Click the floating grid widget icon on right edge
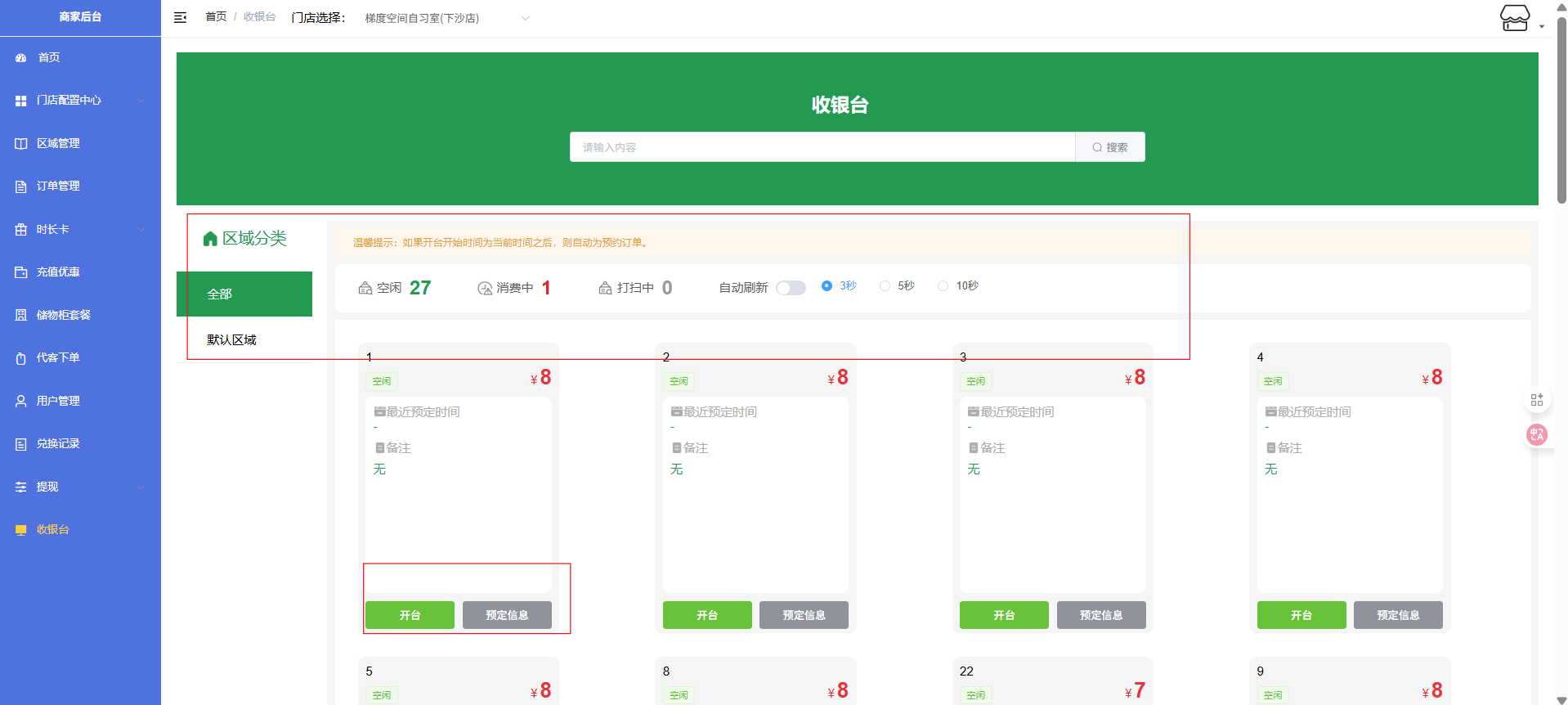 (x=1537, y=400)
